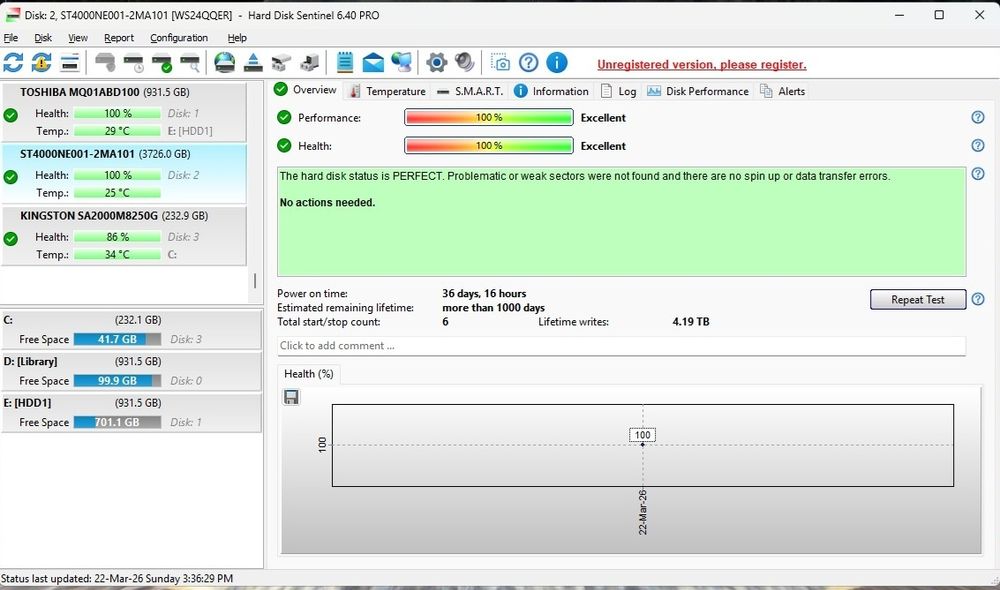Select the ST4000NE001-2MA101 disk entry
The height and width of the screenshot is (590, 1000).
pos(124,173)
